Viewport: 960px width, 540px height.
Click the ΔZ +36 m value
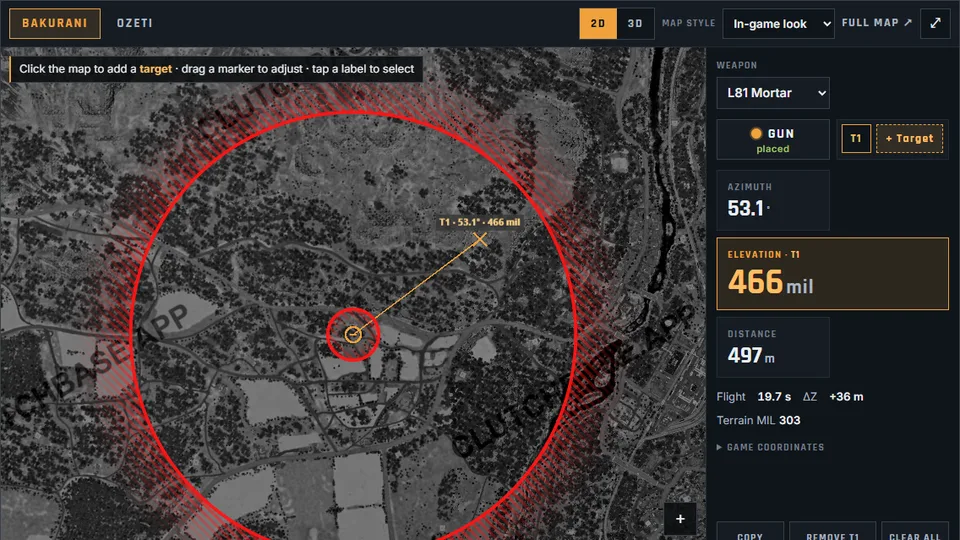click(846, 397)
